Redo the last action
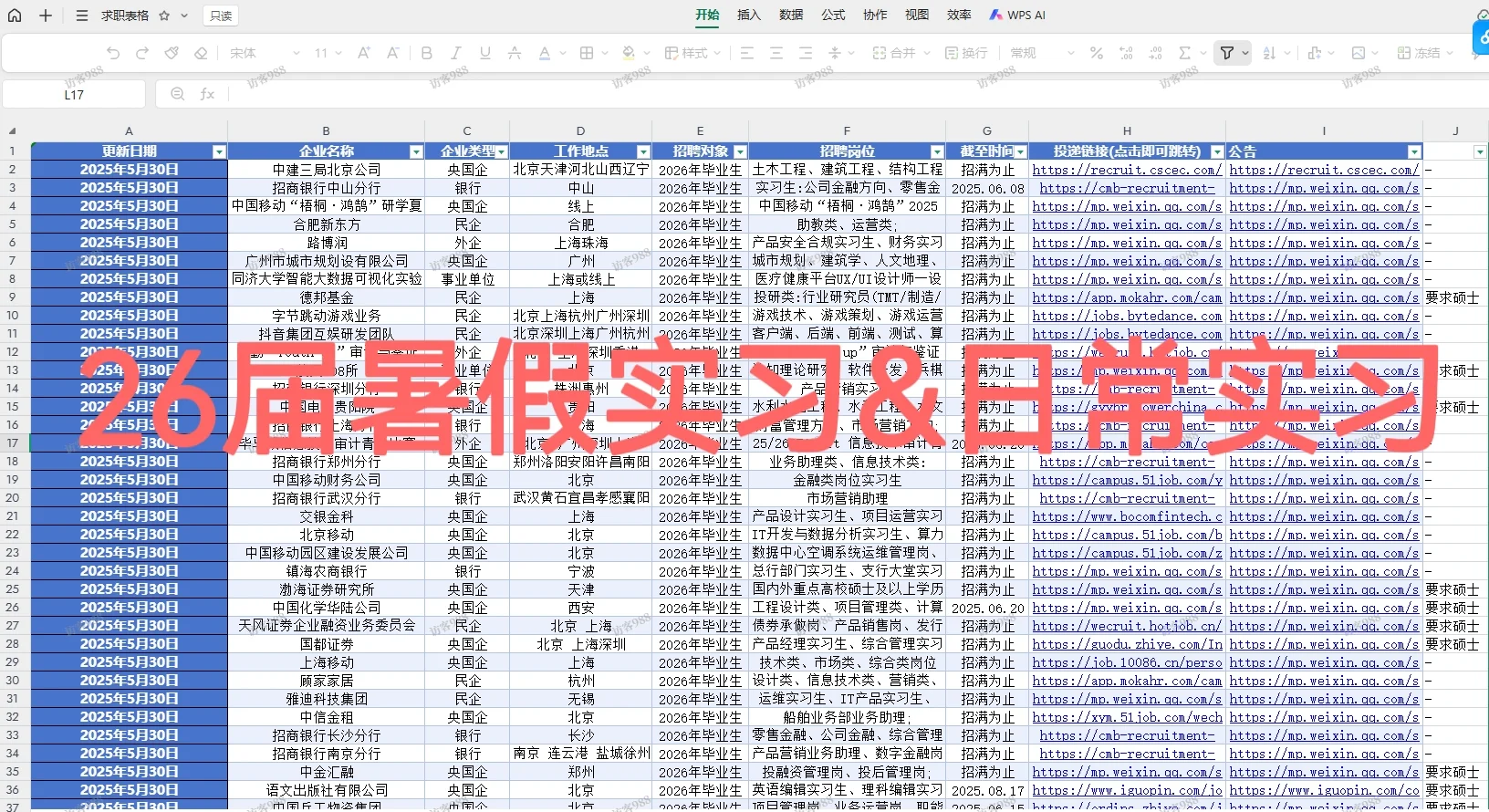The image size is (1489, 812). coord(142,53)
